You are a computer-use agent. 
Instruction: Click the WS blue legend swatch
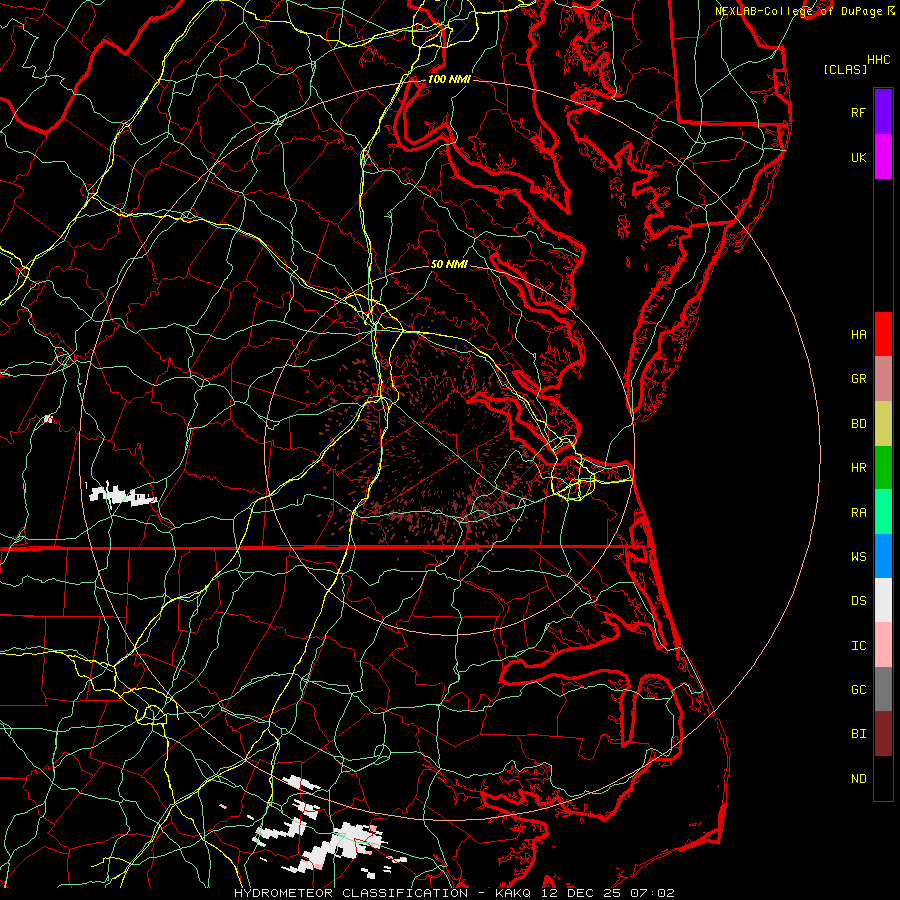(x=883, y=556)
